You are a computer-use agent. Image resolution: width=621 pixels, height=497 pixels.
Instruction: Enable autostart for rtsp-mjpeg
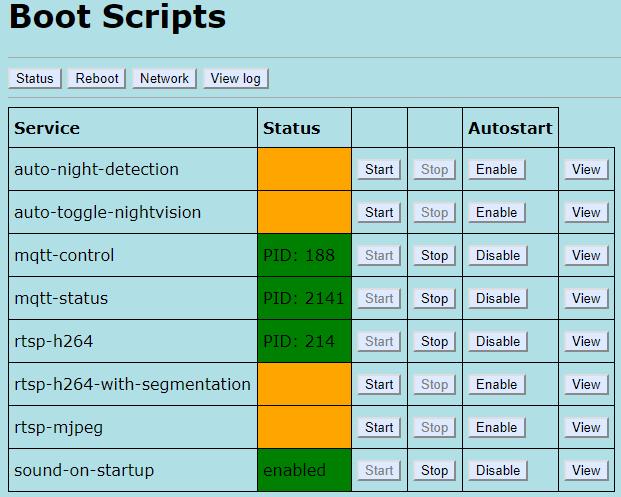(x=497, y=427)
